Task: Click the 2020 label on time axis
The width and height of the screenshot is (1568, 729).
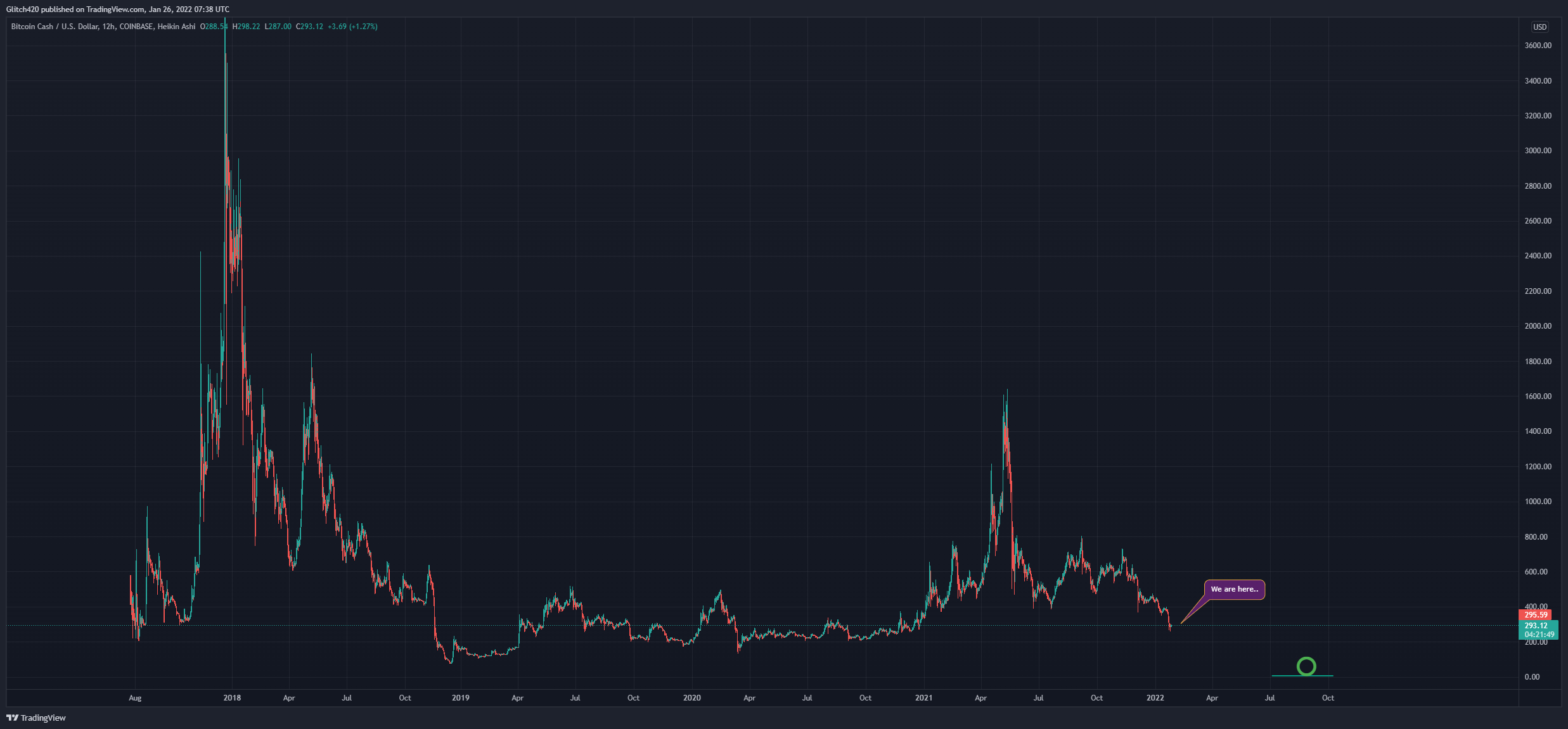Action: 692,698
